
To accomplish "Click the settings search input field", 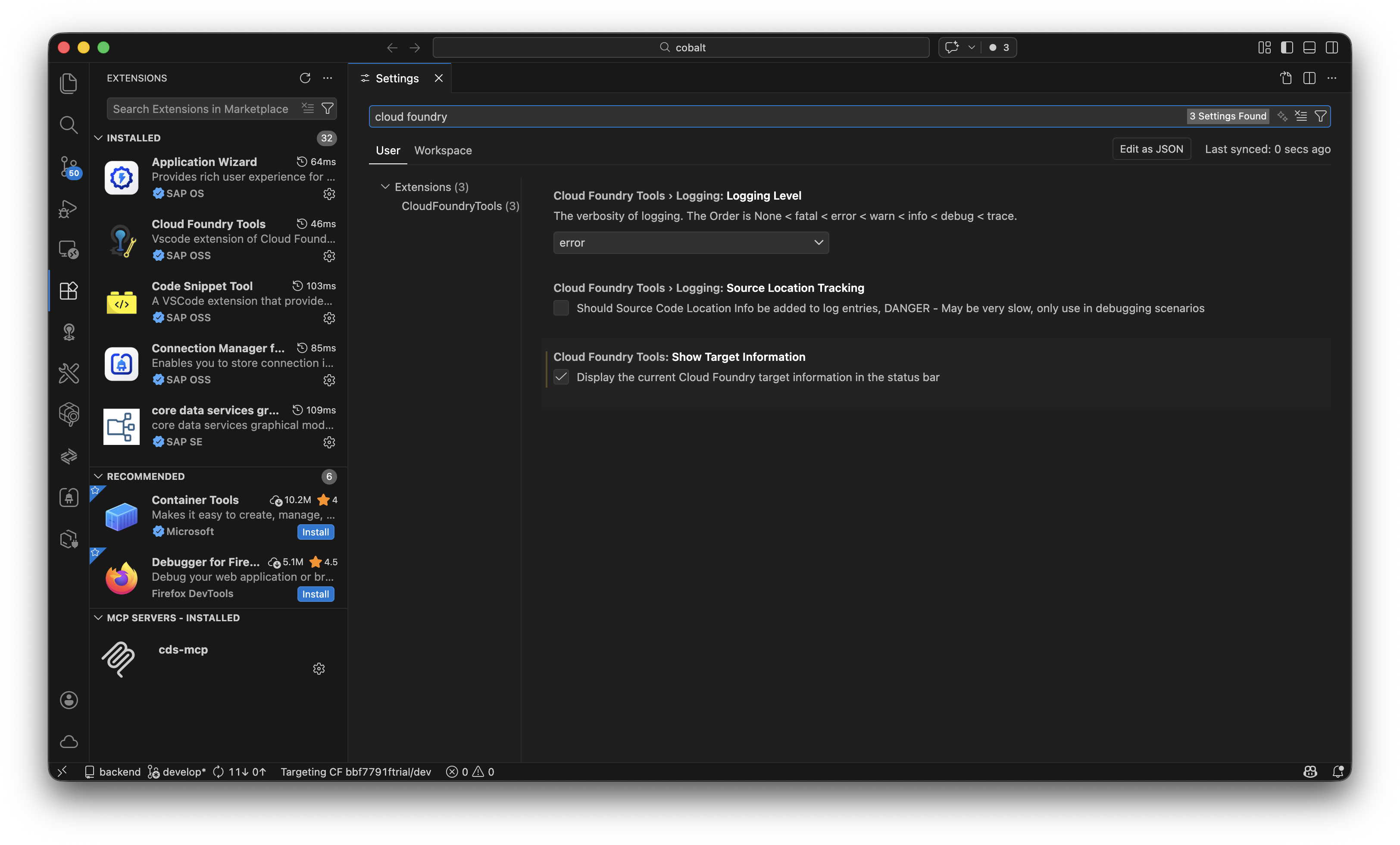I will 739,116.
